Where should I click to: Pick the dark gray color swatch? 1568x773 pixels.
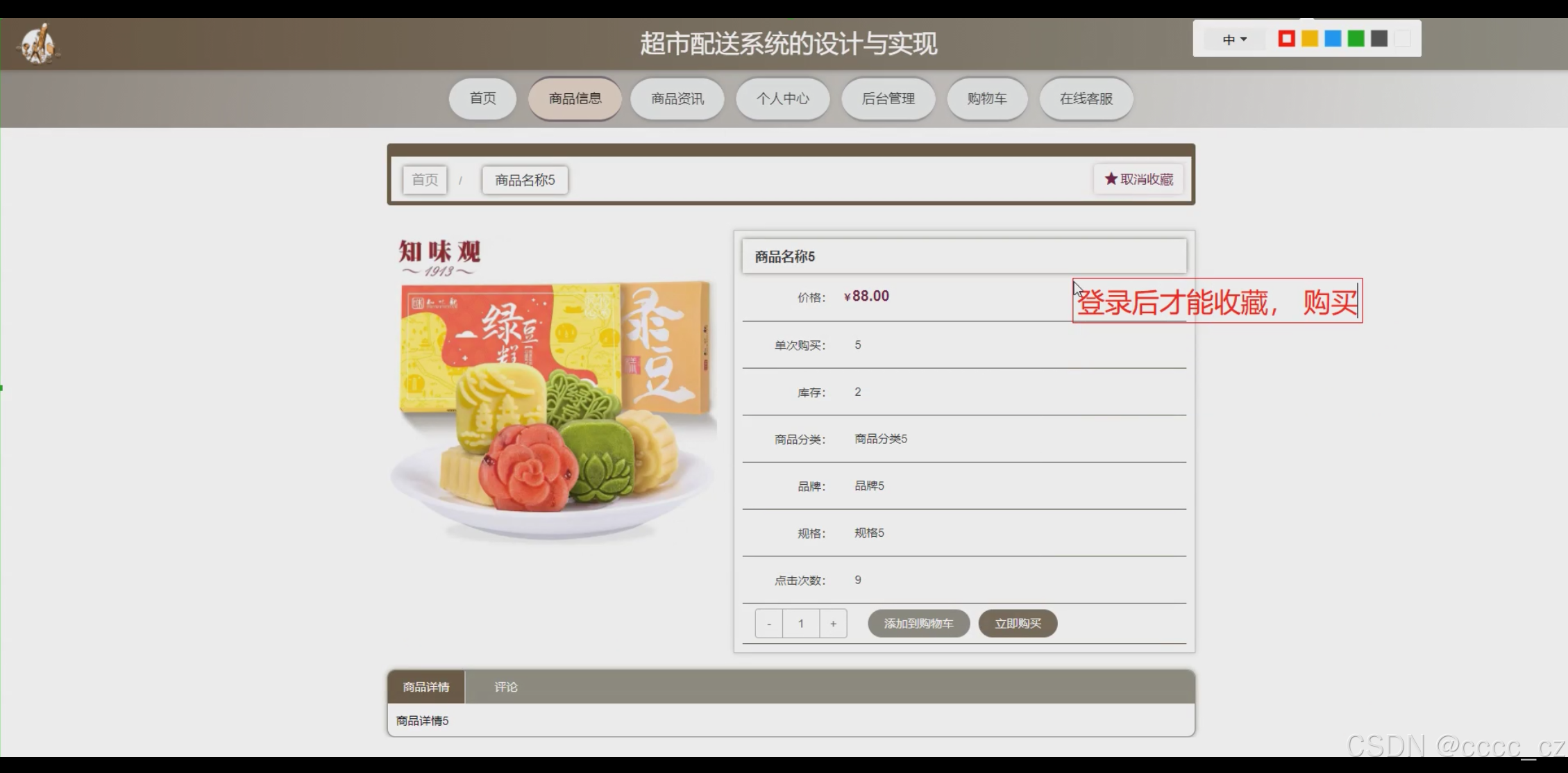tap(1379, 39)
